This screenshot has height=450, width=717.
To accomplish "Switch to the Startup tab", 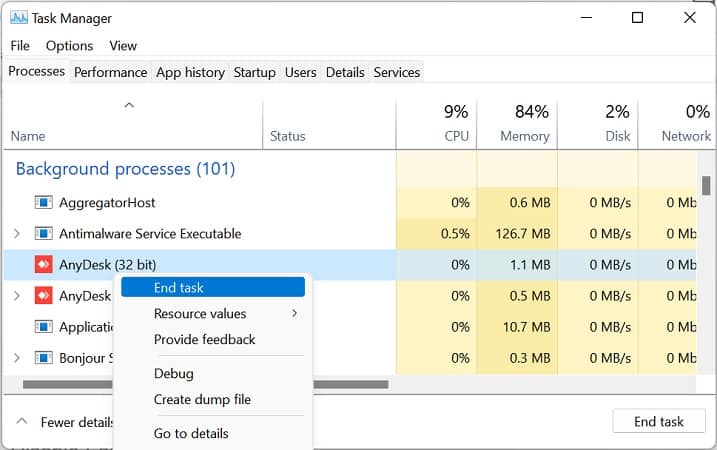I will click(x=254, y=72).
